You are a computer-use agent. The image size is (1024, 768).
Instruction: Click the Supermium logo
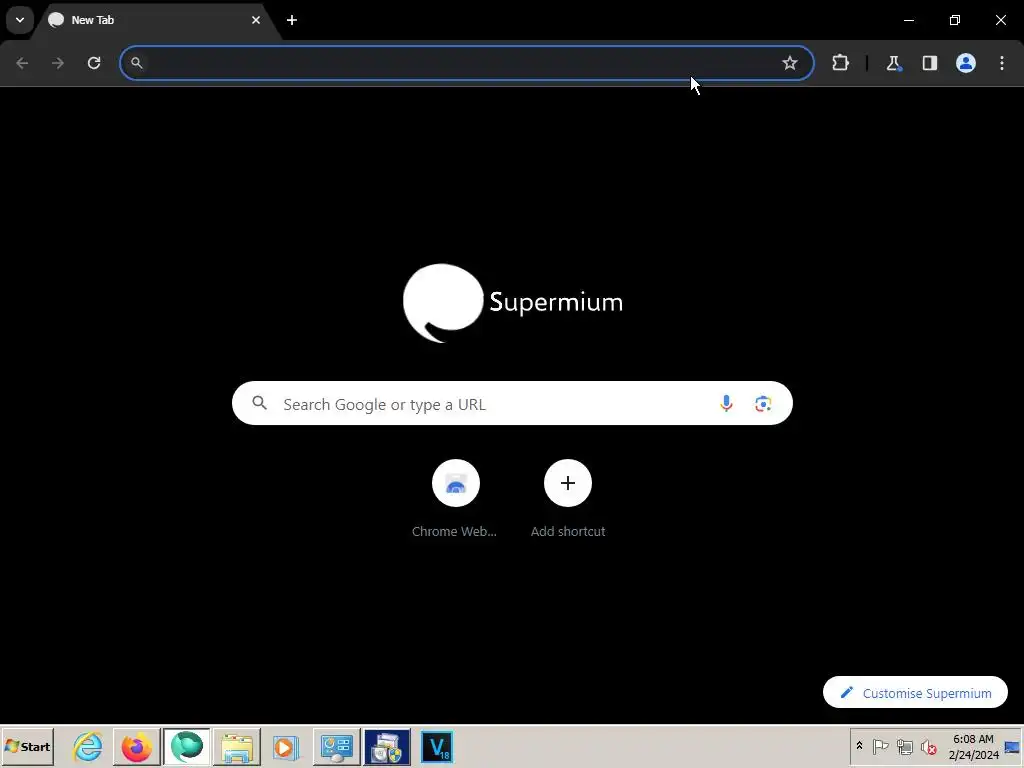coord(513,303)
